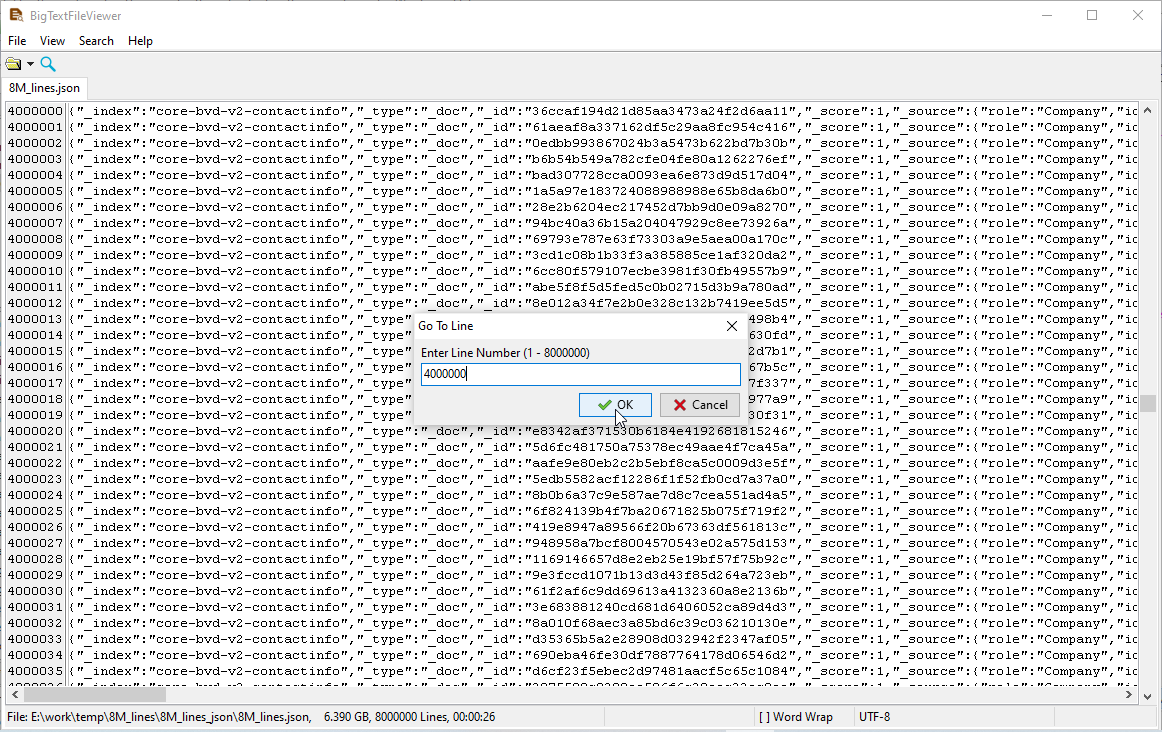Click line number 4000035 in gutter
The height and width of the screenshot is (732, 1162).
(x=35, y=671)
